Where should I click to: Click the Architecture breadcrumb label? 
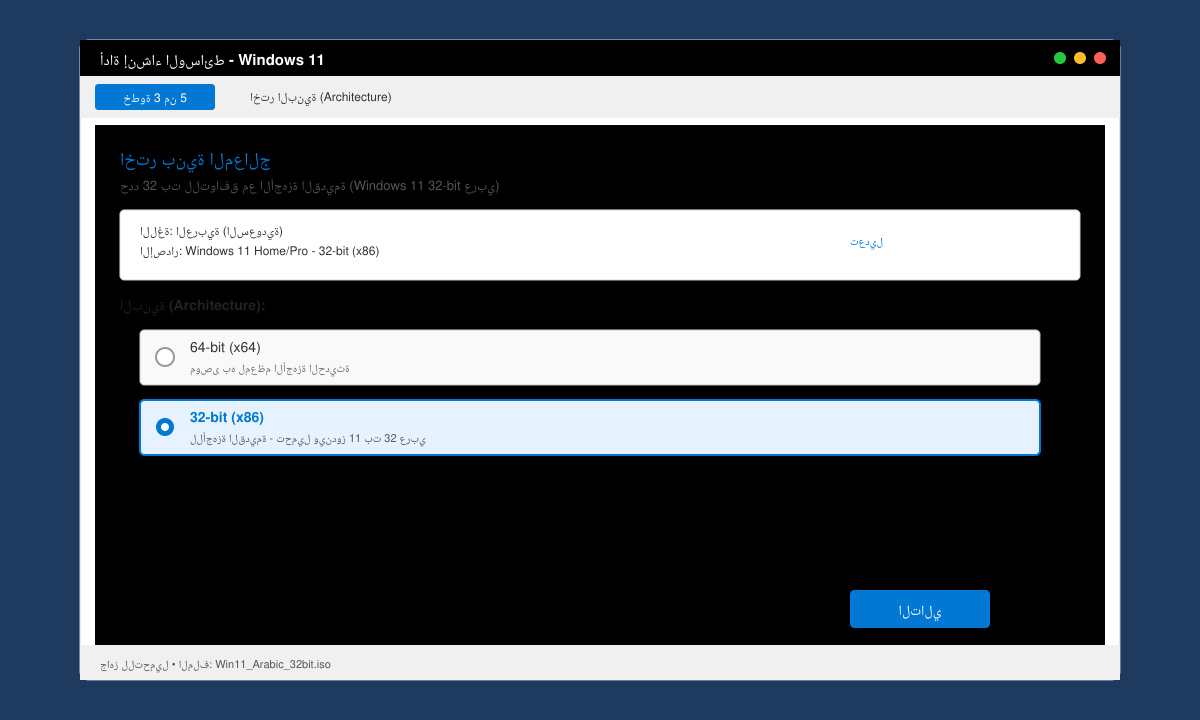click(x=321, y=97)
